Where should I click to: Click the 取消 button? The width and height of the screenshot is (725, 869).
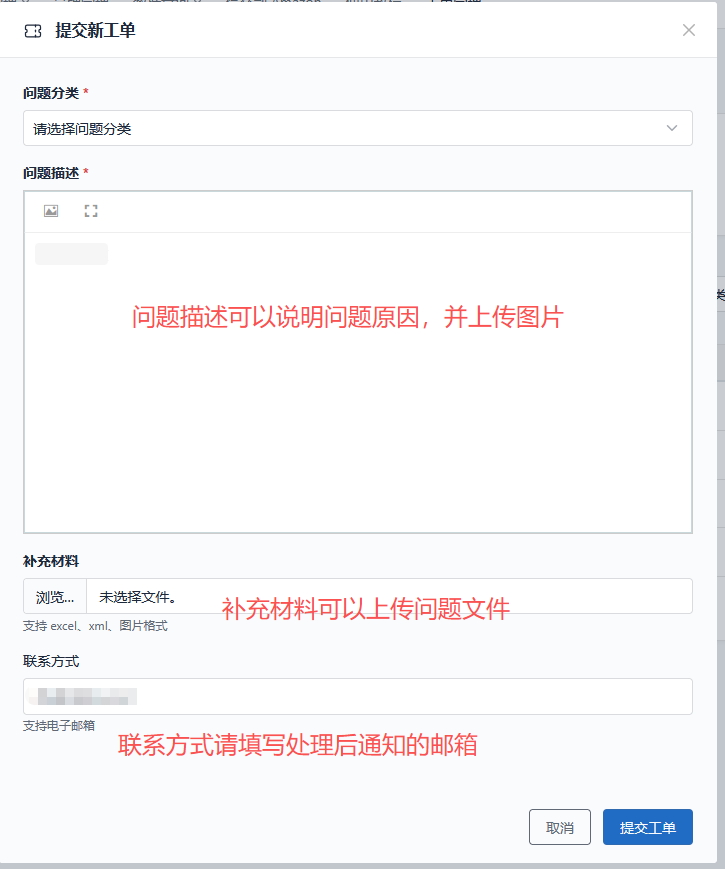pyautogui.click(x=559, y=827)
